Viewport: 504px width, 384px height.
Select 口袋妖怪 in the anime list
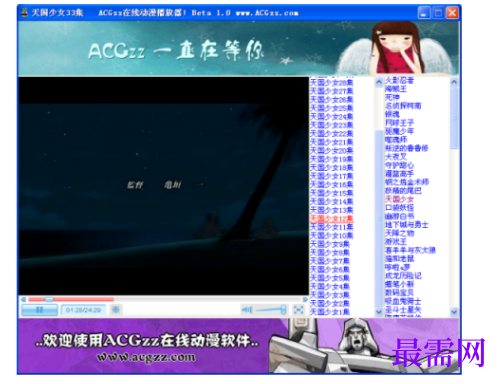pos(400,208)
